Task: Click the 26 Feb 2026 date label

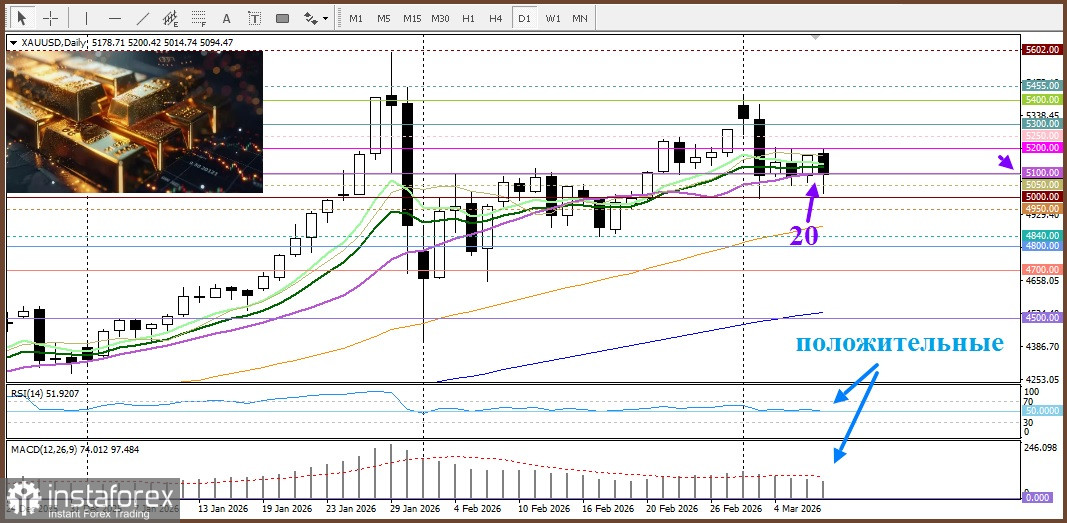Action: [738, 509]
